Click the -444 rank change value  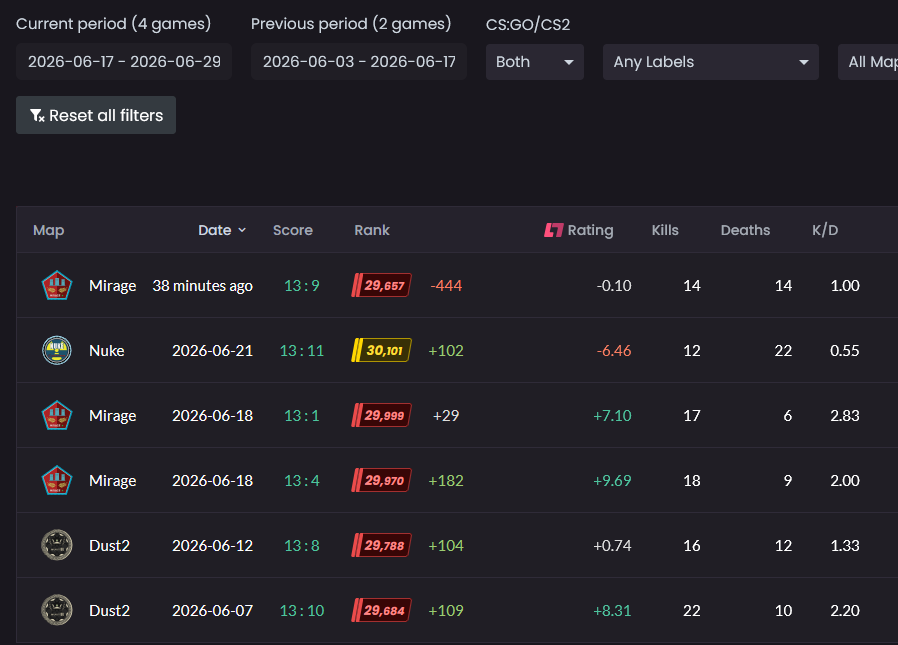pos(446,285)
